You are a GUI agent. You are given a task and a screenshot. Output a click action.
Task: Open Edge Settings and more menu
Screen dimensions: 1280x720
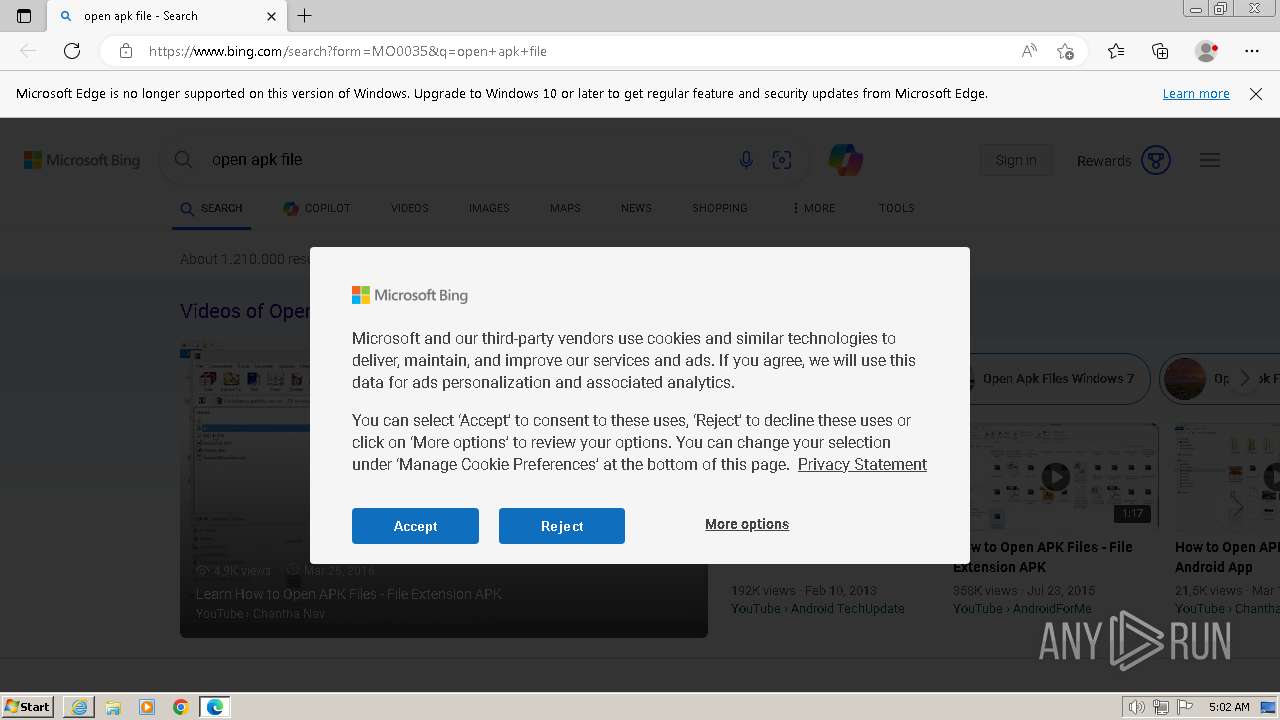tap(1252, 51)
